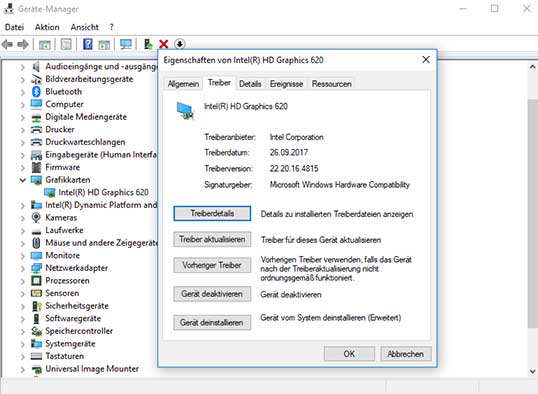Switch to the Ereignisse tab
The width and height of the screenshot is (538, 394).
click(286, 84)
